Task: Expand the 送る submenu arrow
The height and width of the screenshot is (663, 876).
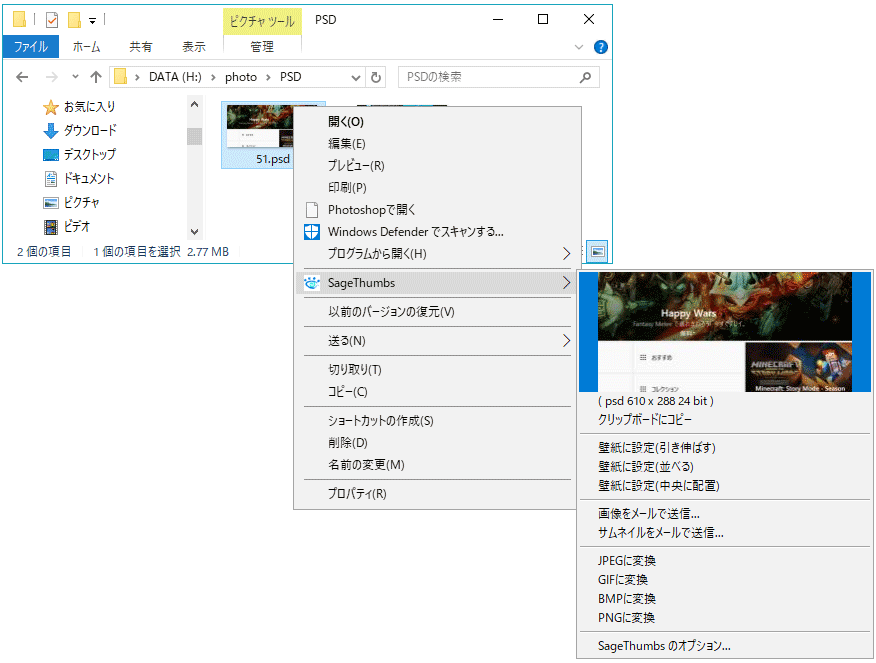Action: (566, 341)
